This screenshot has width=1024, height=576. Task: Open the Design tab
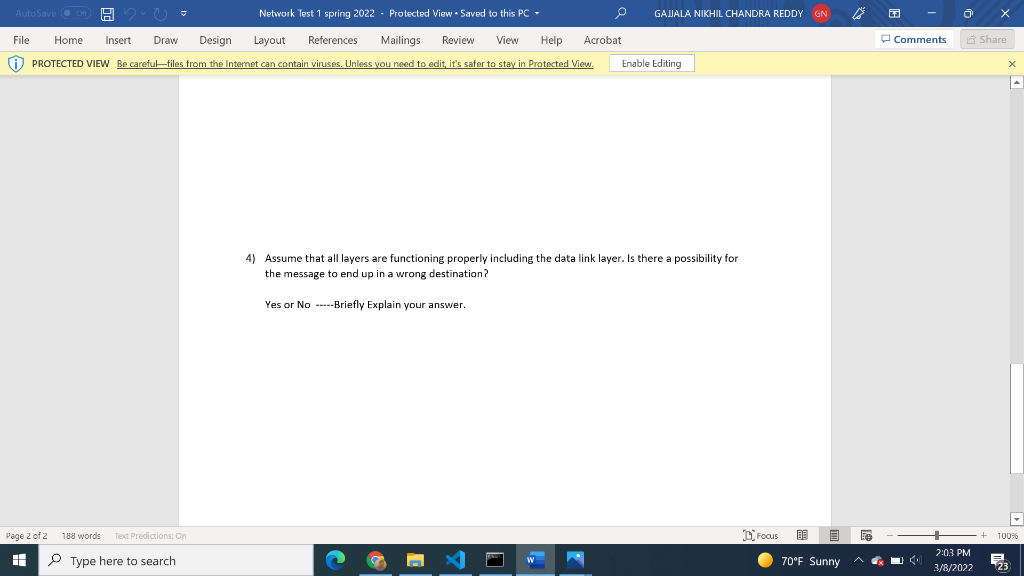point(216,40)
